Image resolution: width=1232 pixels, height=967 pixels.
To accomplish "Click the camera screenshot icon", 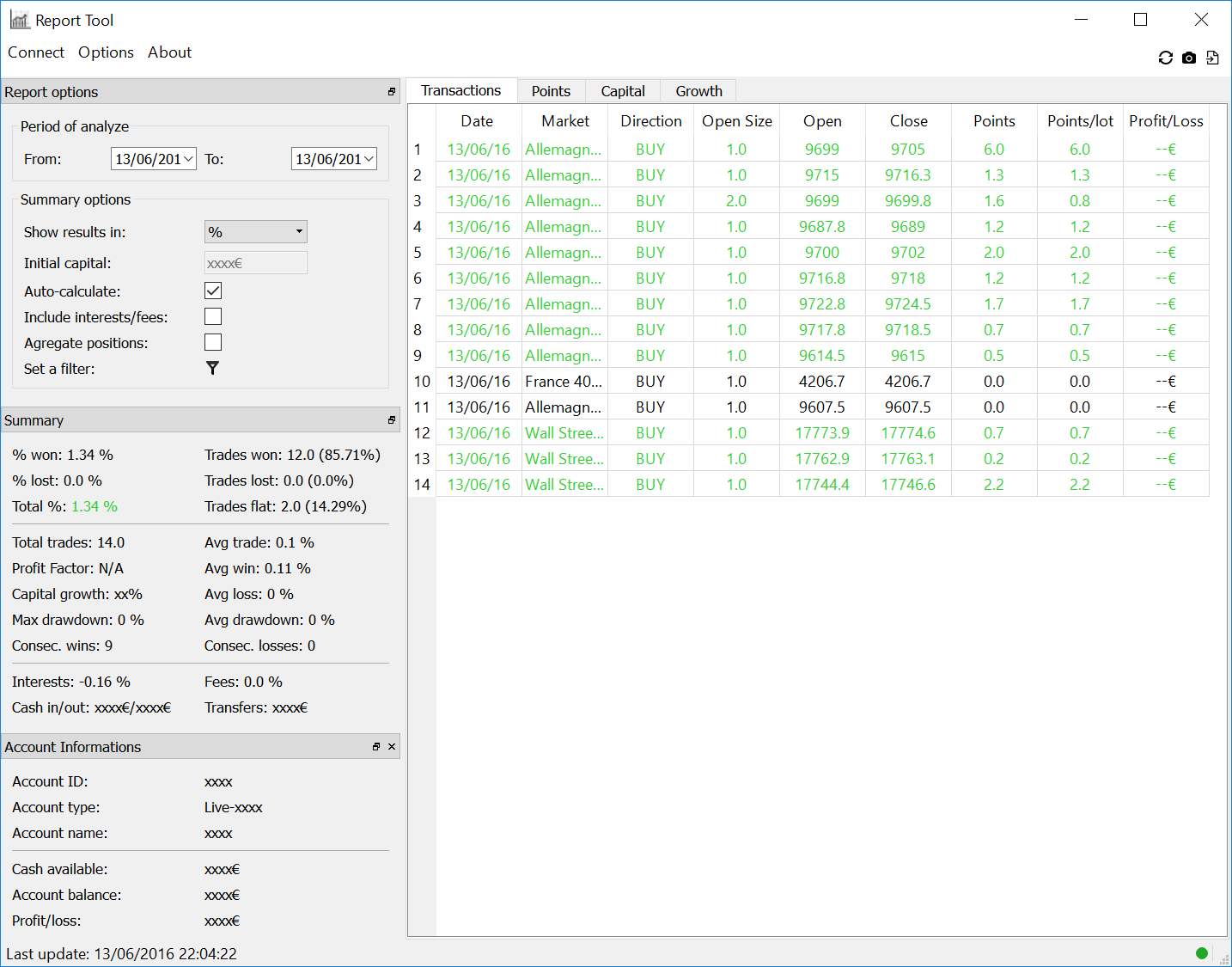I will 1189,58.
